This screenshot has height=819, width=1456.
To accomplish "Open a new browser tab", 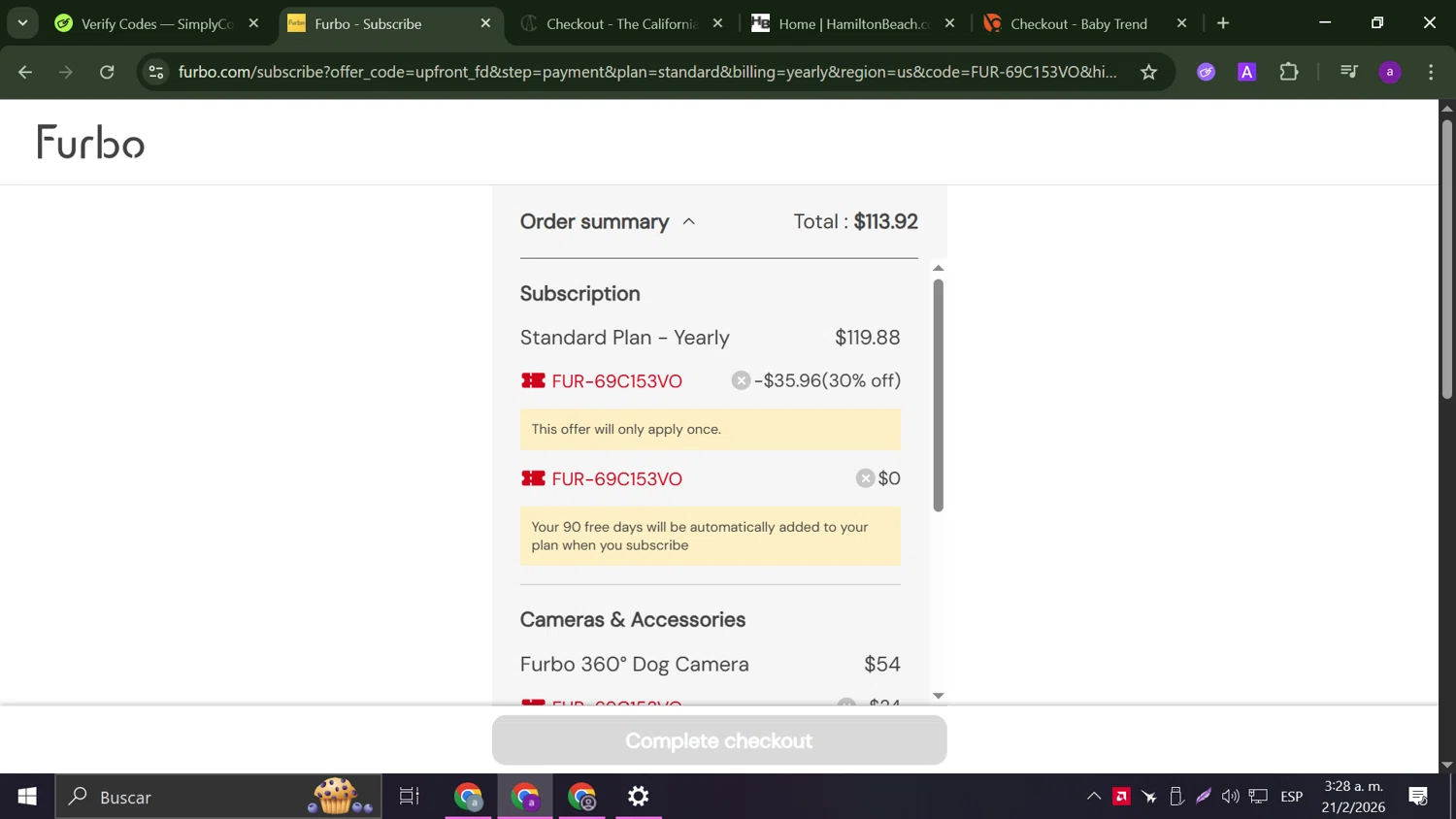I will pyautogui.click(x=1223, y=23).
